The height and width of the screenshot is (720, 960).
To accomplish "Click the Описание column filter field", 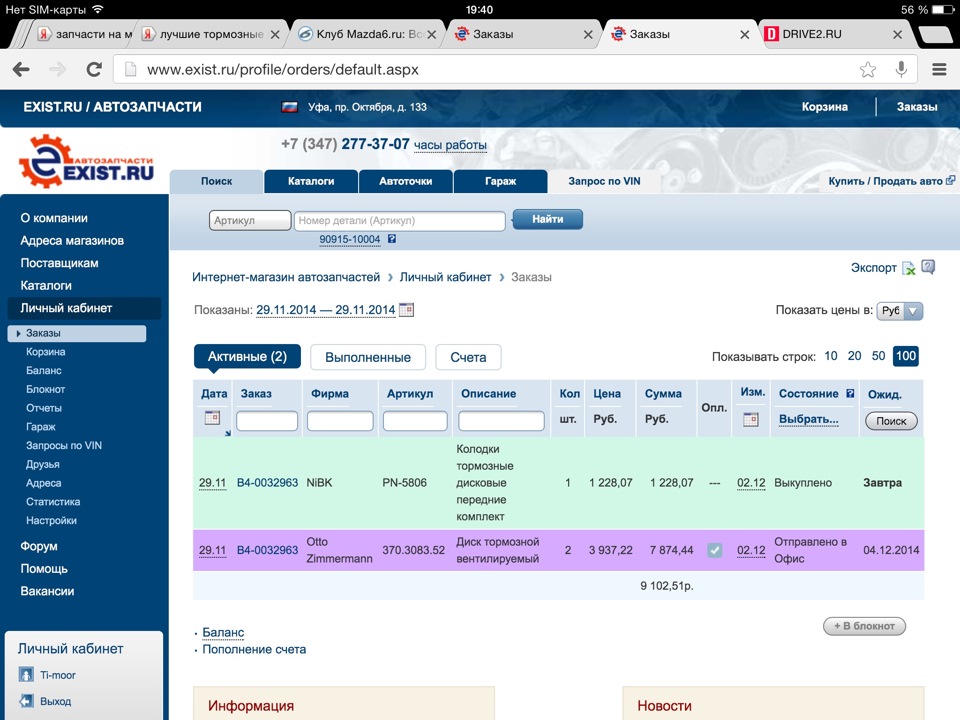I will click(501, 421).
